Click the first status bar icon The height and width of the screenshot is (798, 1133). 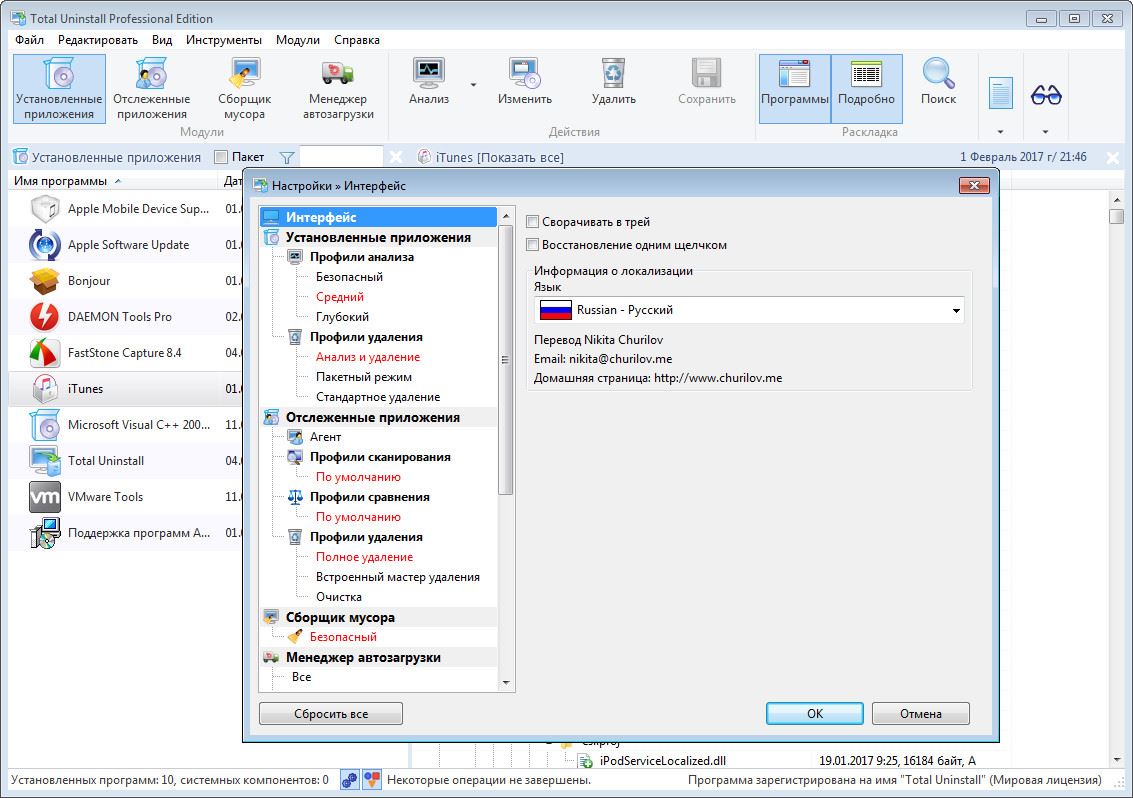click(x=350, y=780)
